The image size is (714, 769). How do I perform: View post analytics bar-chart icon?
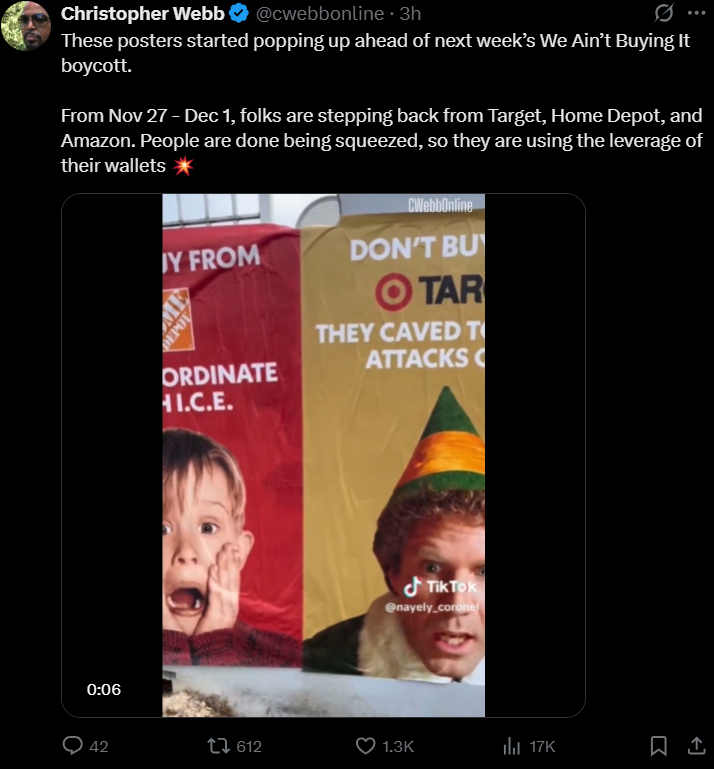click(x=512, y=746)
